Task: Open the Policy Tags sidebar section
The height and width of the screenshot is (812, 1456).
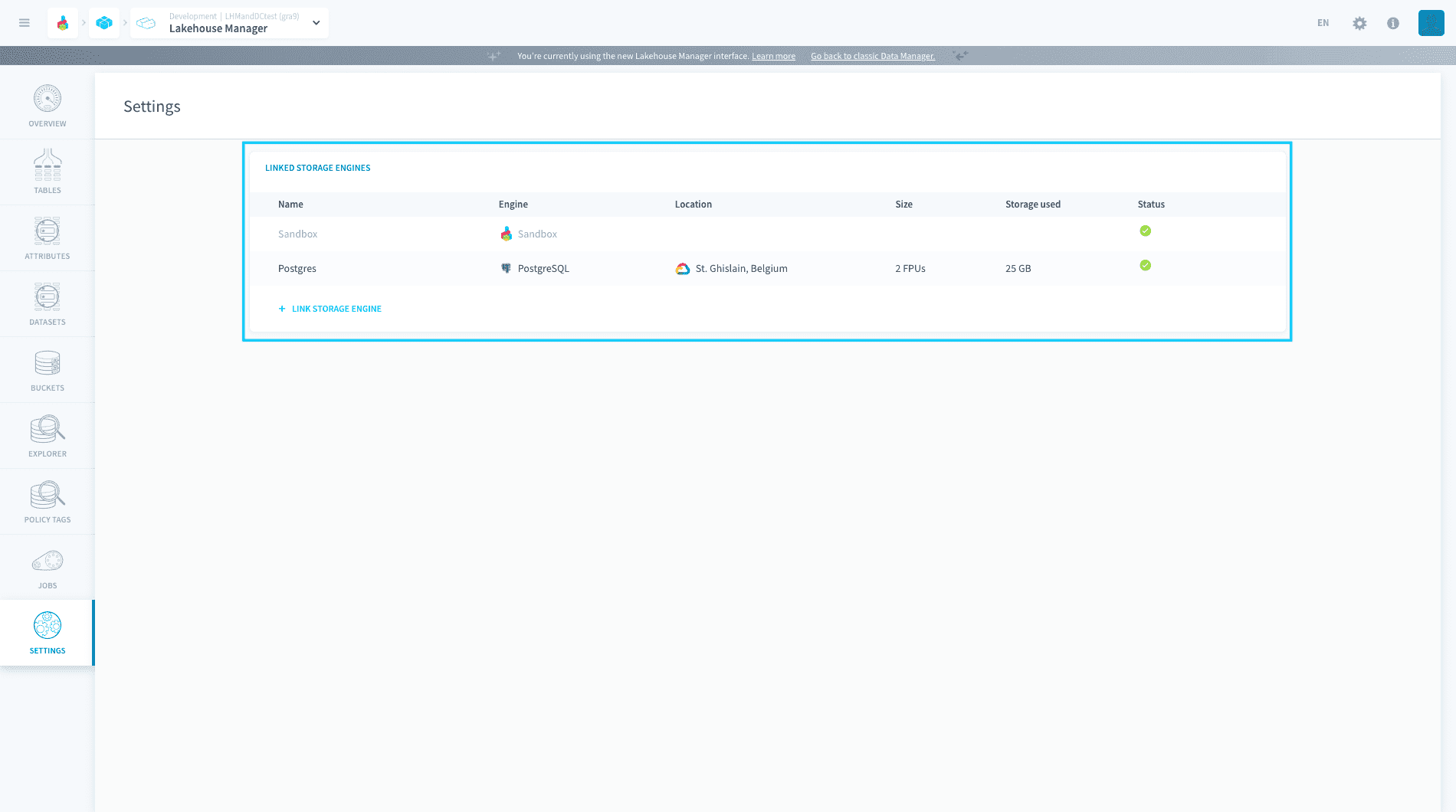Action: point(48,502)
